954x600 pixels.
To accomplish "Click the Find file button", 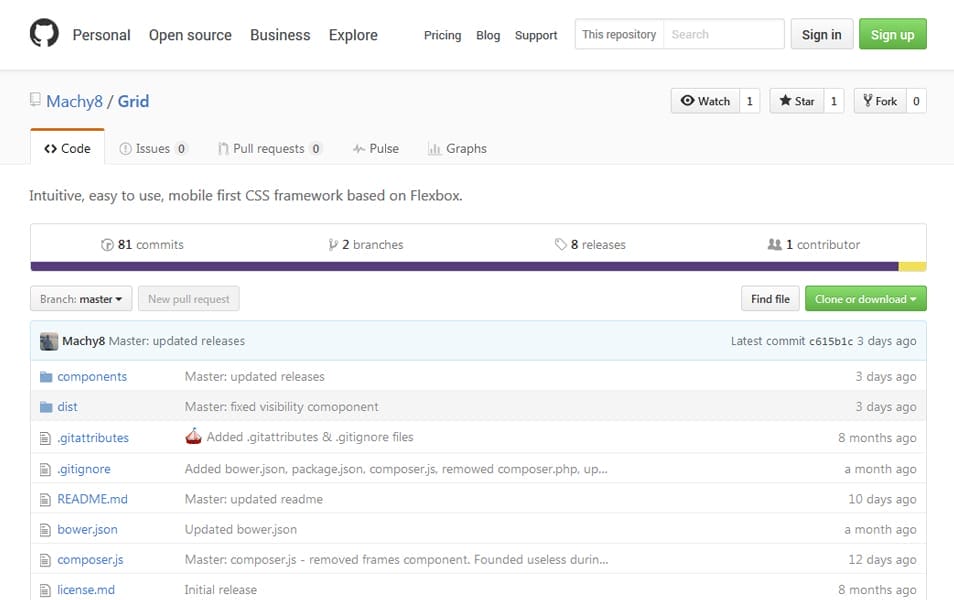I will (x=770, y=299).
